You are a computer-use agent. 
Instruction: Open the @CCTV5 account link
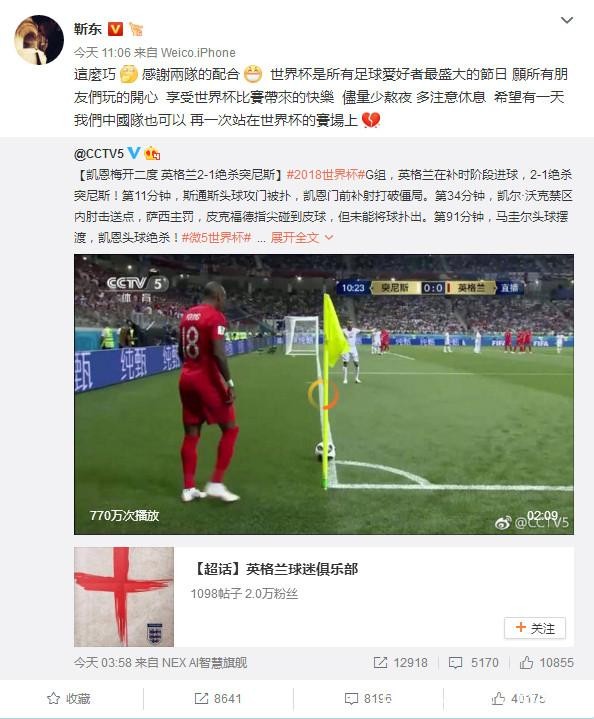[x=99, y=154]
